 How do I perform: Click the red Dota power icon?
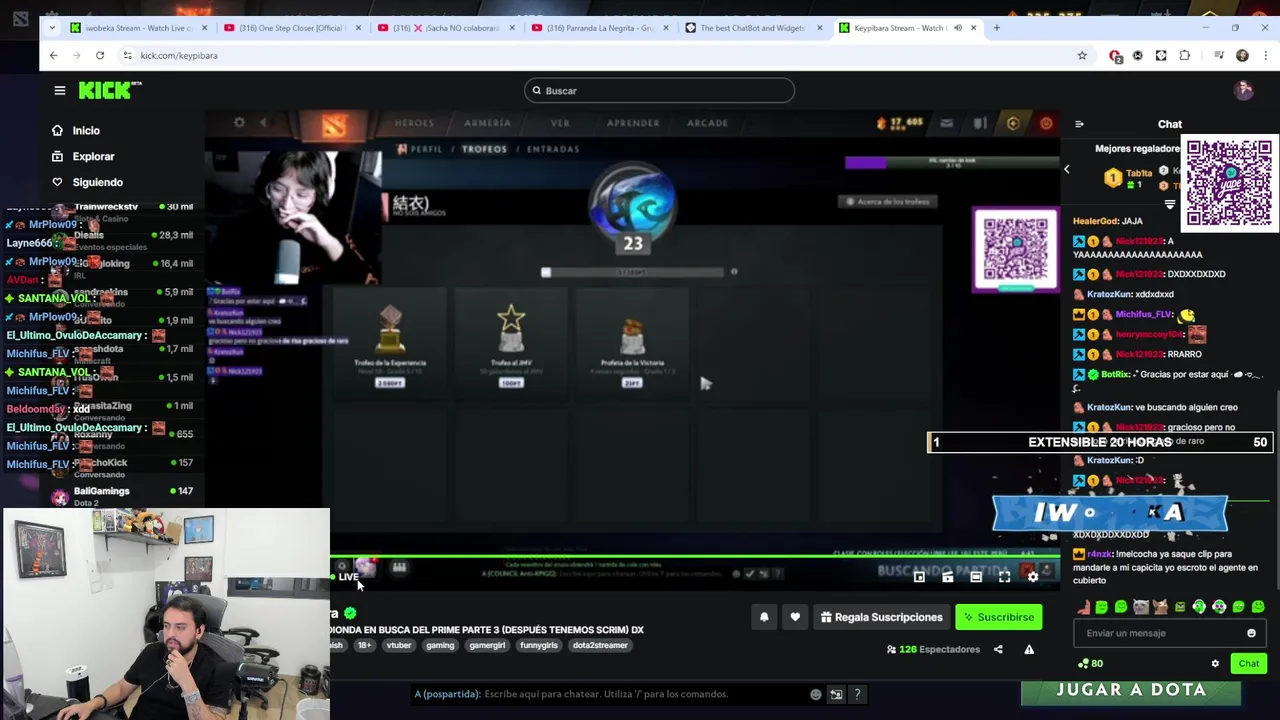[x=1046, y=123]
